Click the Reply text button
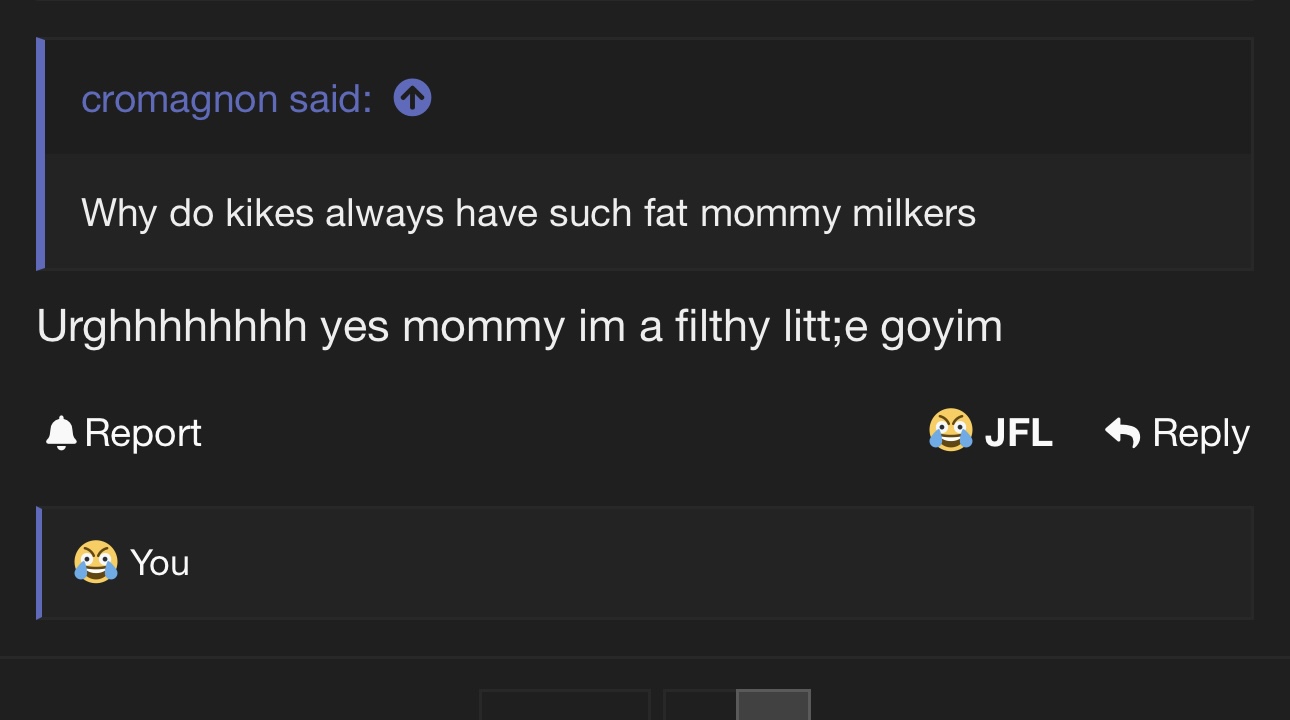Viewport: 1290px width, 720px height. (1200, 433)
